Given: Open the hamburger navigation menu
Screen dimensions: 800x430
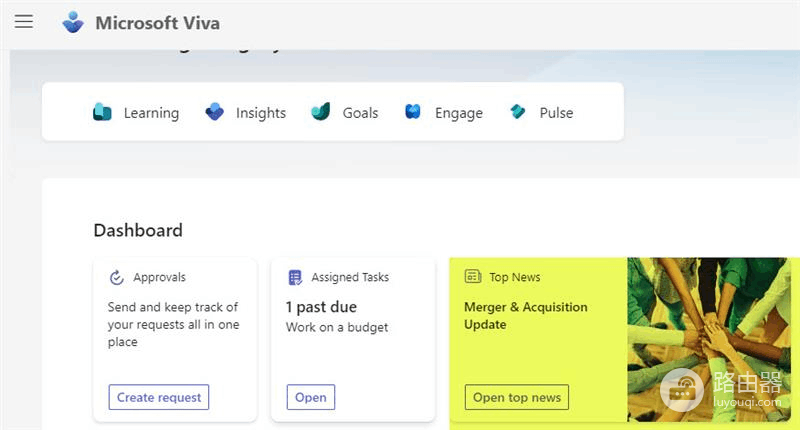Looking at the screenshot, I should pyautogui.click(x=24, y=21).
